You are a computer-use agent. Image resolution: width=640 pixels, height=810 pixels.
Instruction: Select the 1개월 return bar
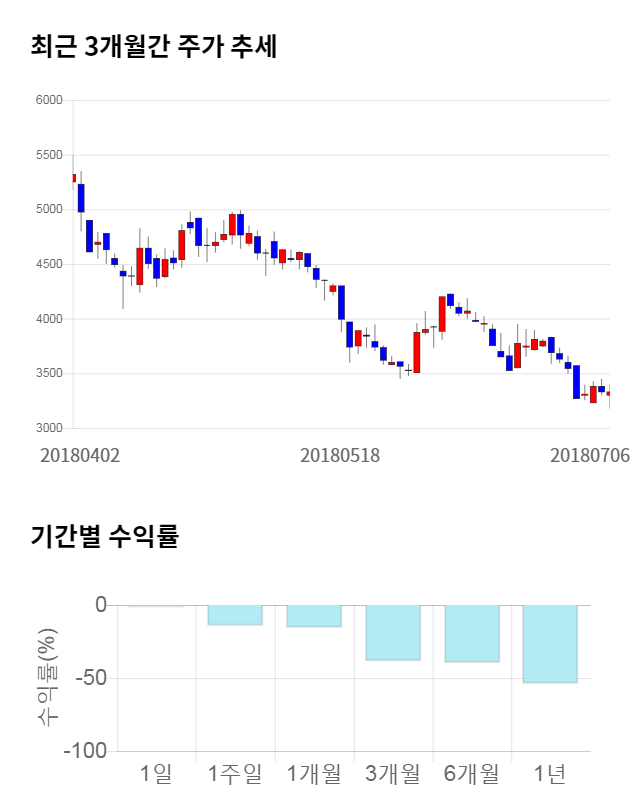314,616
